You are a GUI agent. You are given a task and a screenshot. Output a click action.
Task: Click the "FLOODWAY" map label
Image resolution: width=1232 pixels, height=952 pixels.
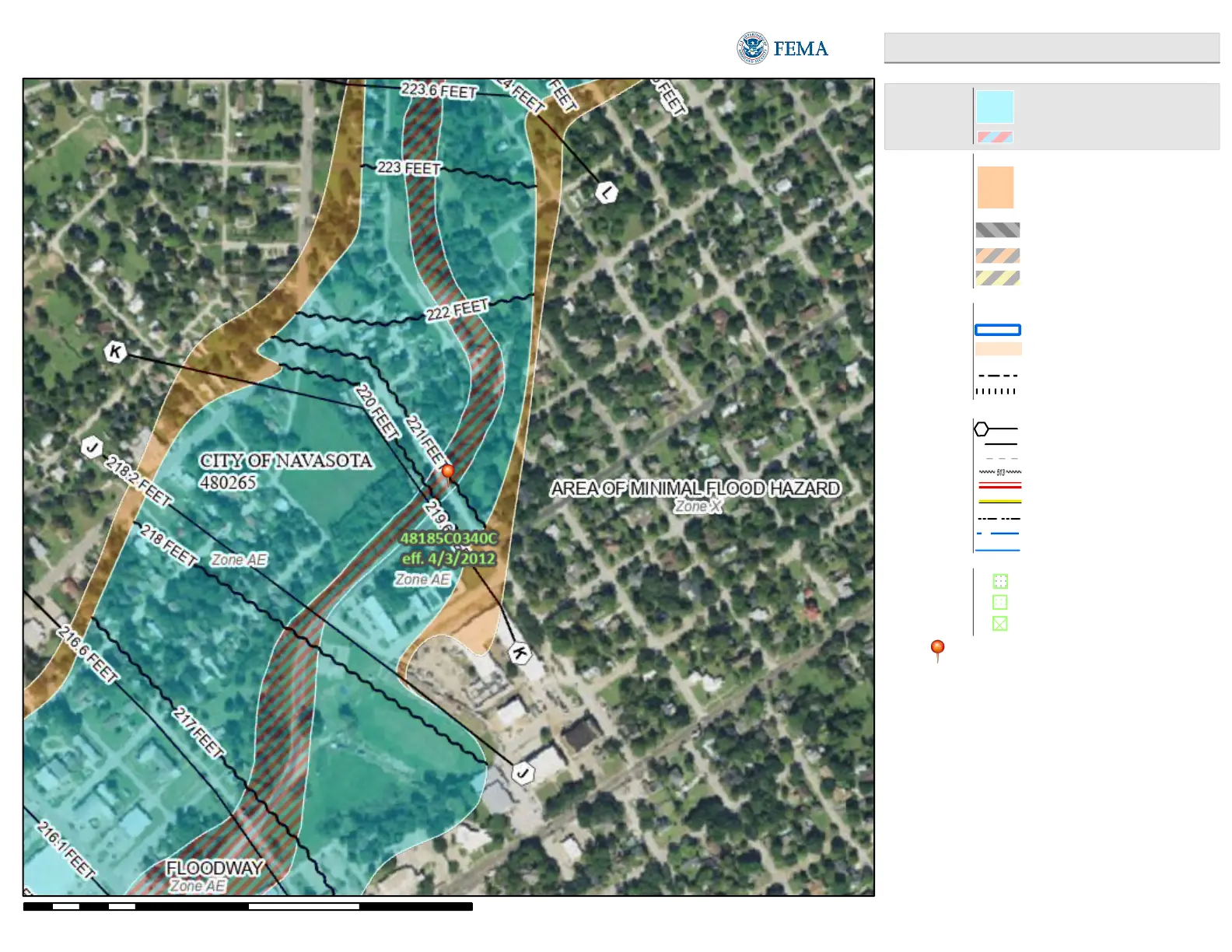point(215,868)
